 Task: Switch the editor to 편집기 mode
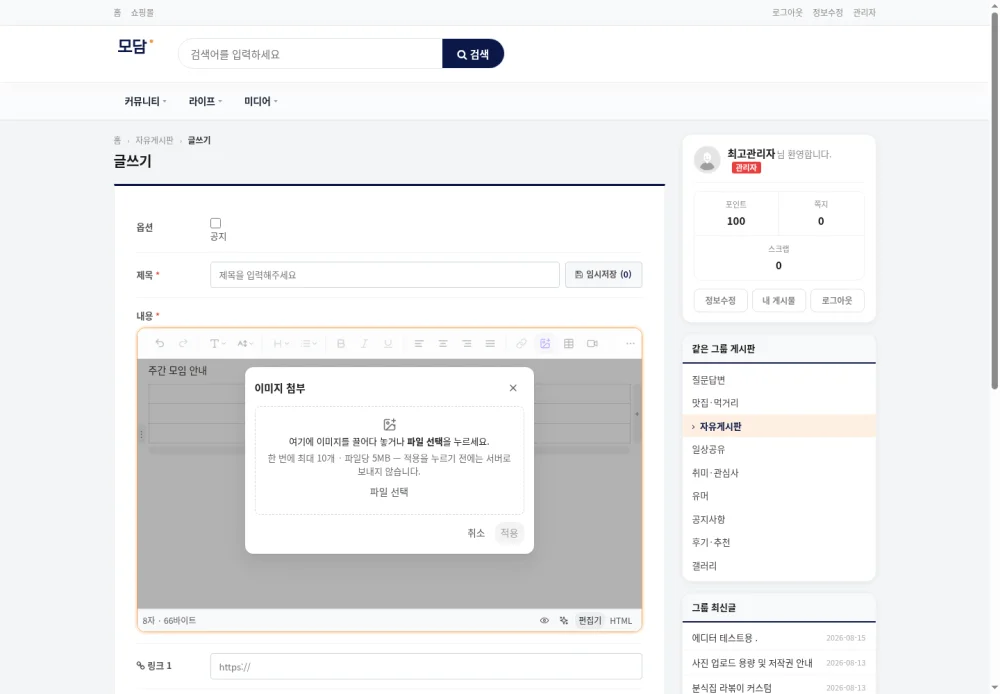tap(590, 621)
